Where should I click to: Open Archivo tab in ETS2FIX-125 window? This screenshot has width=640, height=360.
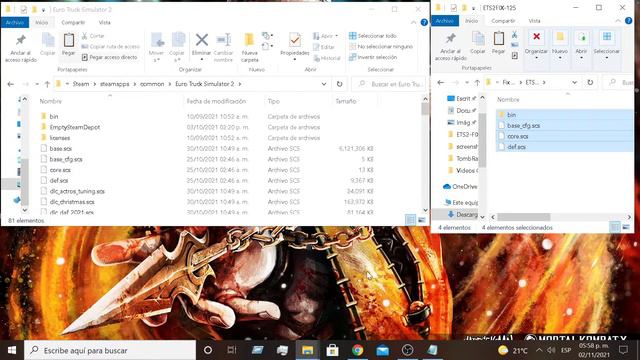[x=445, y=21]
